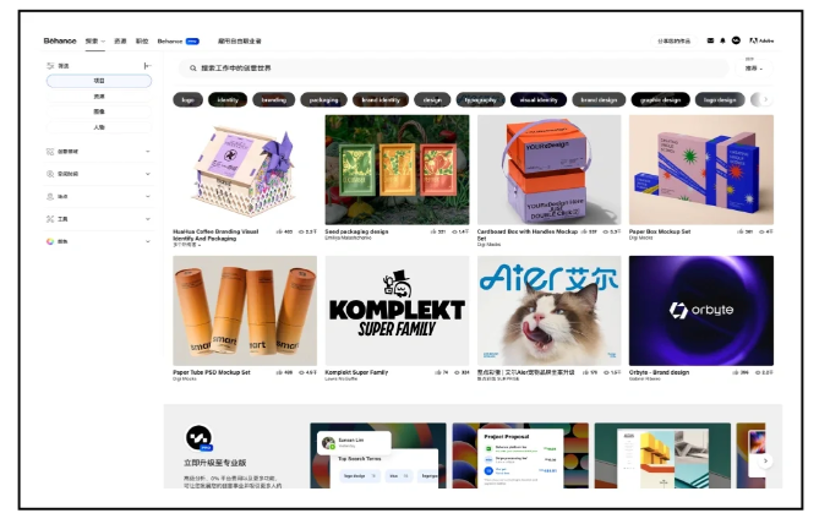Click the magnifier icon in search bar
Image resolution: width=830 pixels, height=524 pixels.
pos(193,68)
